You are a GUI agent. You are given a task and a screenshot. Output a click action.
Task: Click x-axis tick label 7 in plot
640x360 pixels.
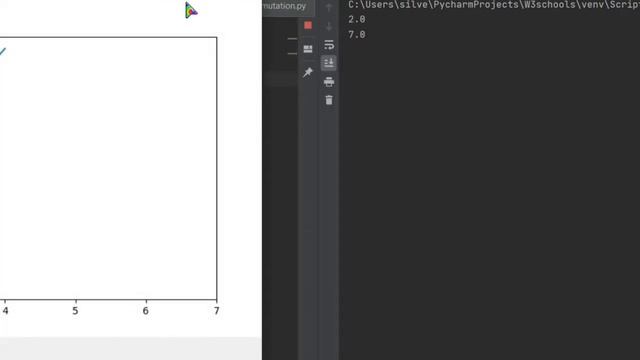[x=216, y=311]
